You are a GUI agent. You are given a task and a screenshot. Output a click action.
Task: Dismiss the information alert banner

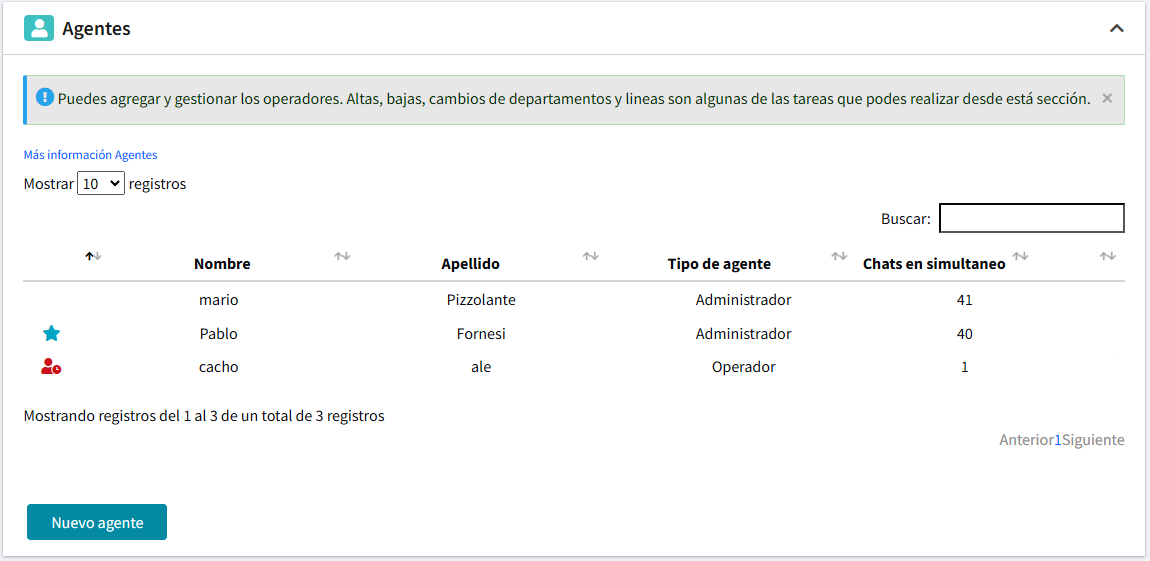1107,98
